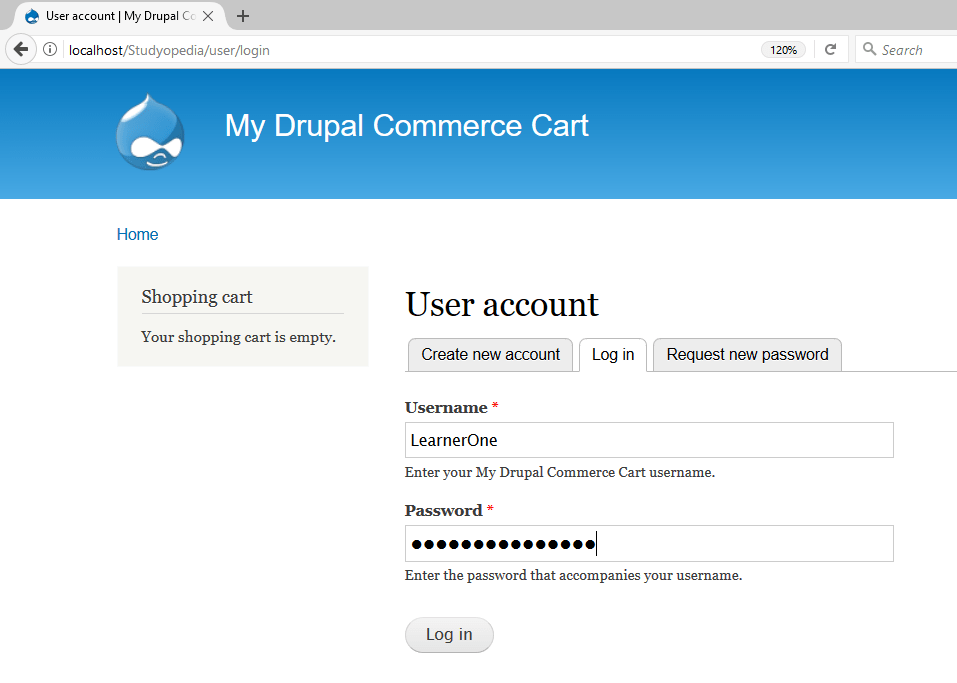Submit with the Log in button
This screenshot has width=957, height=683.
(x=449, y=635)
